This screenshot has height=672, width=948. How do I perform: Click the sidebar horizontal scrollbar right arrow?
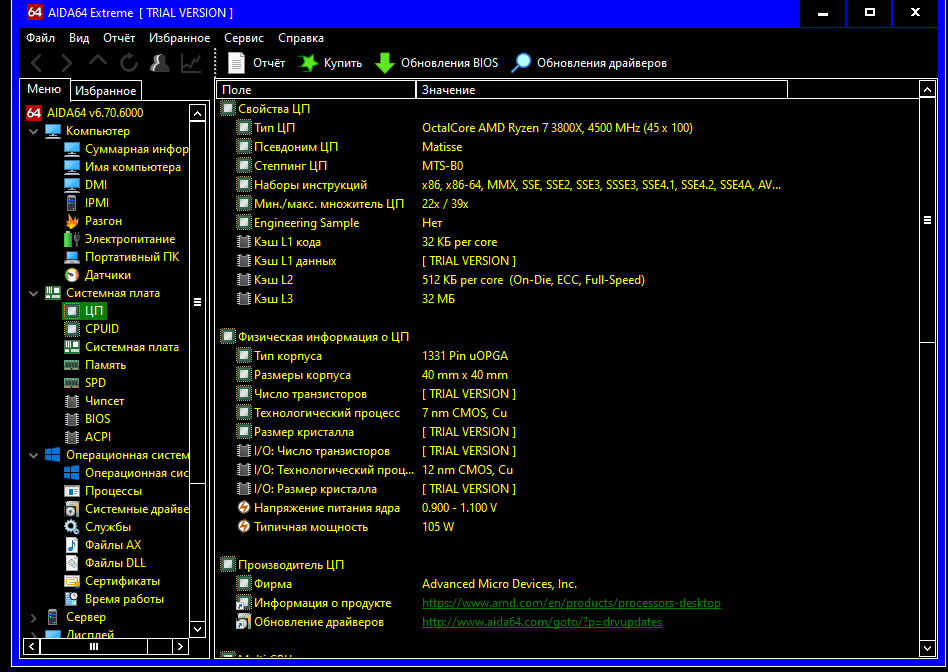[179, 647]
